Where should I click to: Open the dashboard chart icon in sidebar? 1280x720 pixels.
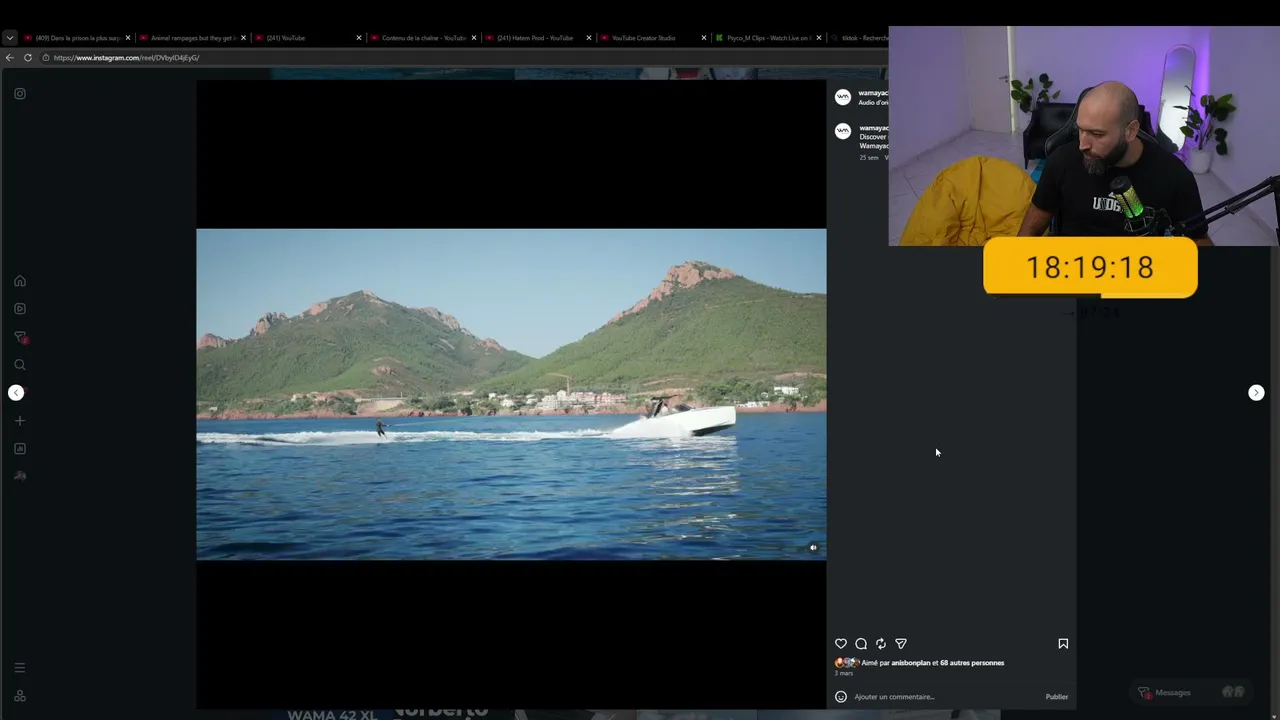19,449
